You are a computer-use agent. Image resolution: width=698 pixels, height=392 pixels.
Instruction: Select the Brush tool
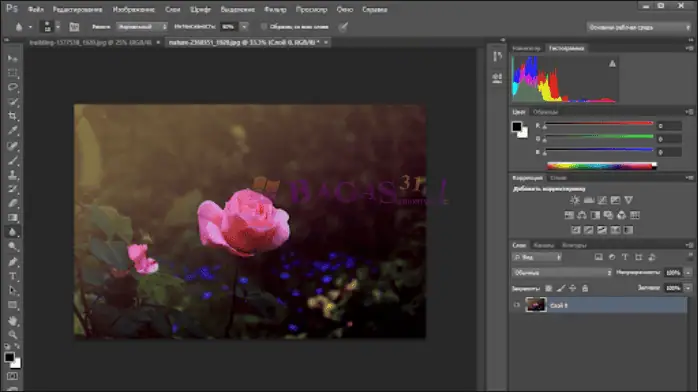pyautogui.click(x=12, y=160)
